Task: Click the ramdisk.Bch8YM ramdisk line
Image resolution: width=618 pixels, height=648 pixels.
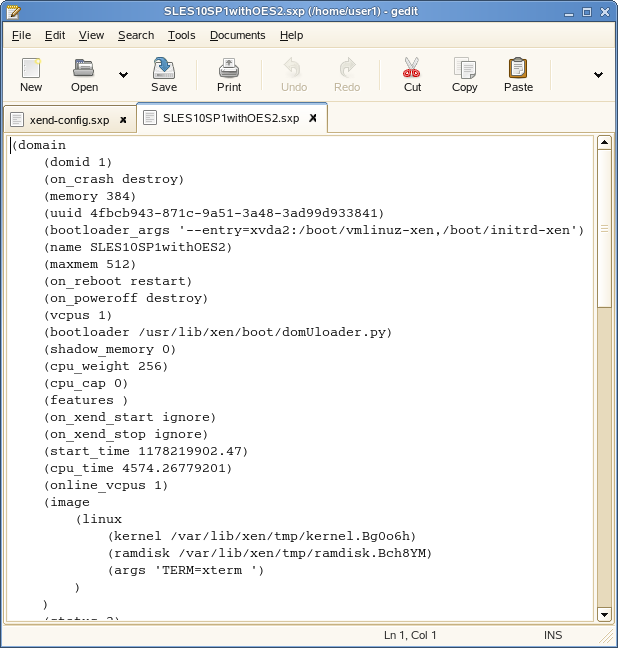Action: (270, 553)
